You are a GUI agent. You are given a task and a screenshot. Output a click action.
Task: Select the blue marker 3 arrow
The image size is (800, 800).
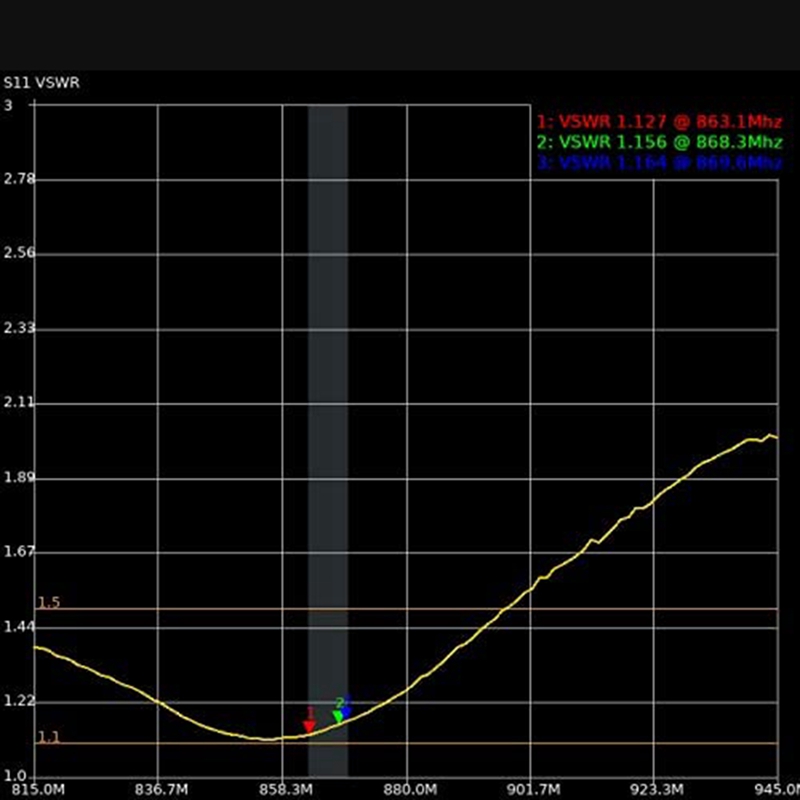coord(349,711)
